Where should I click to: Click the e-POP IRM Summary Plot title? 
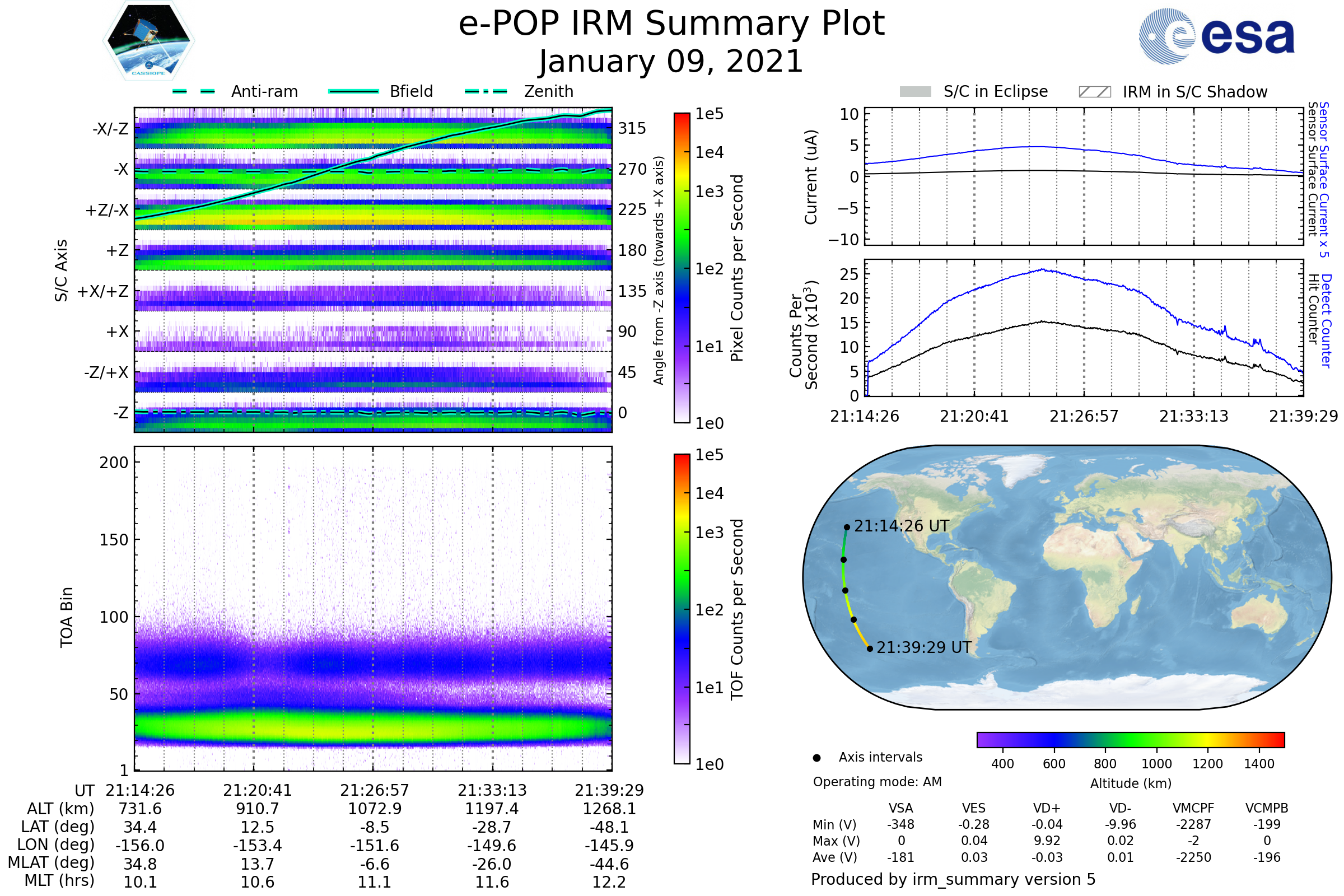point(671,24)
